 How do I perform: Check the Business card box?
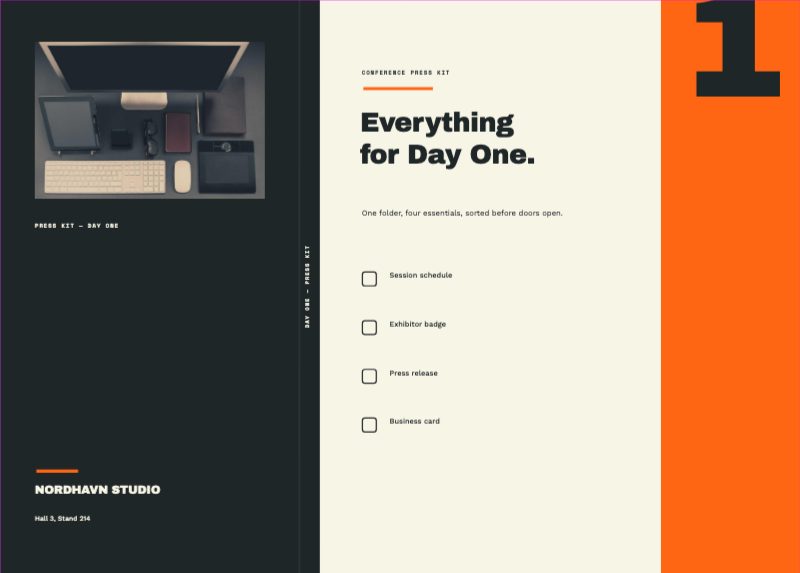(x=369, y=425)
